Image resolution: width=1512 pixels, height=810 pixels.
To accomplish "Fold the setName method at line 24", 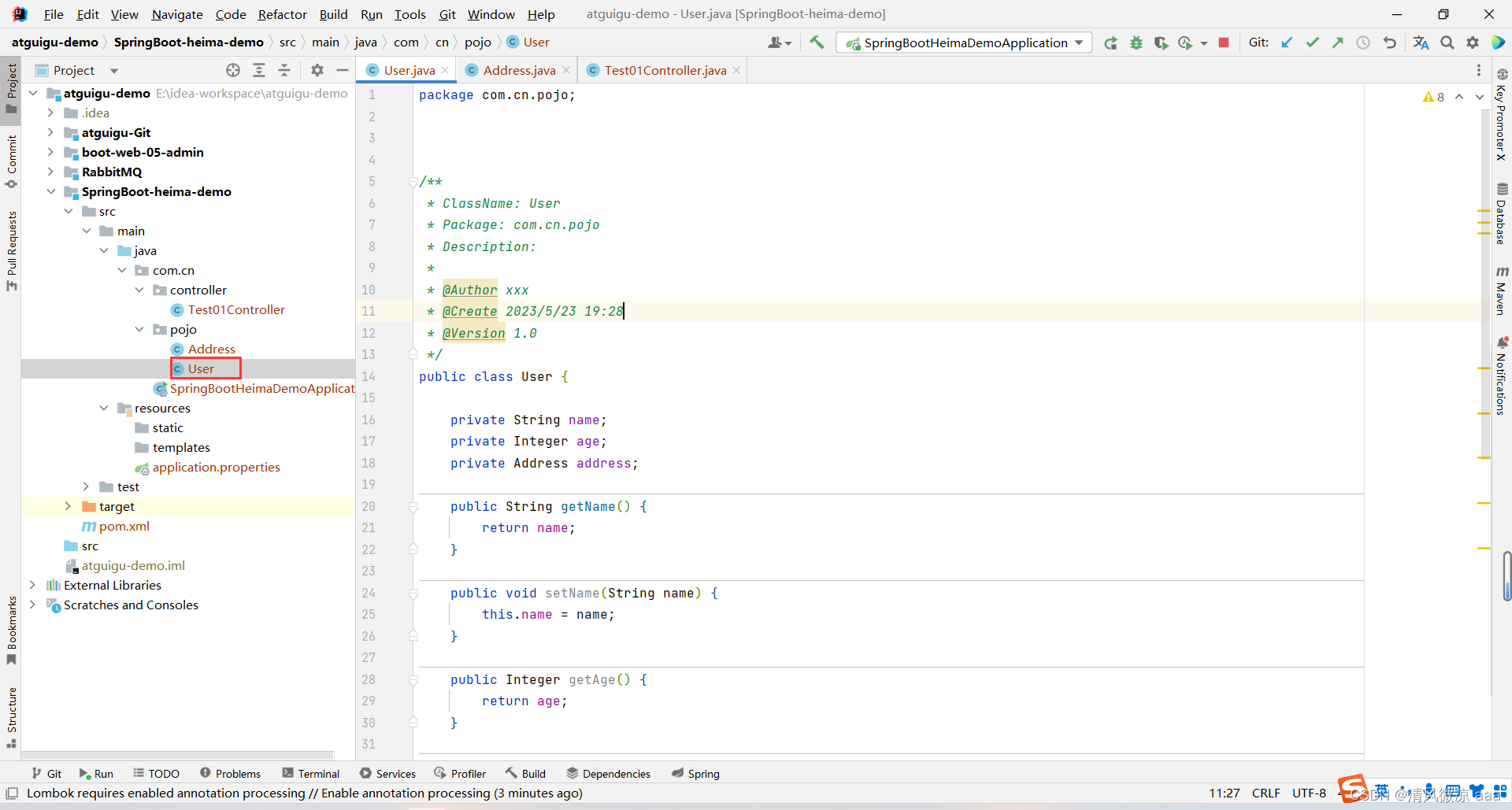I will tap(413, 594).
